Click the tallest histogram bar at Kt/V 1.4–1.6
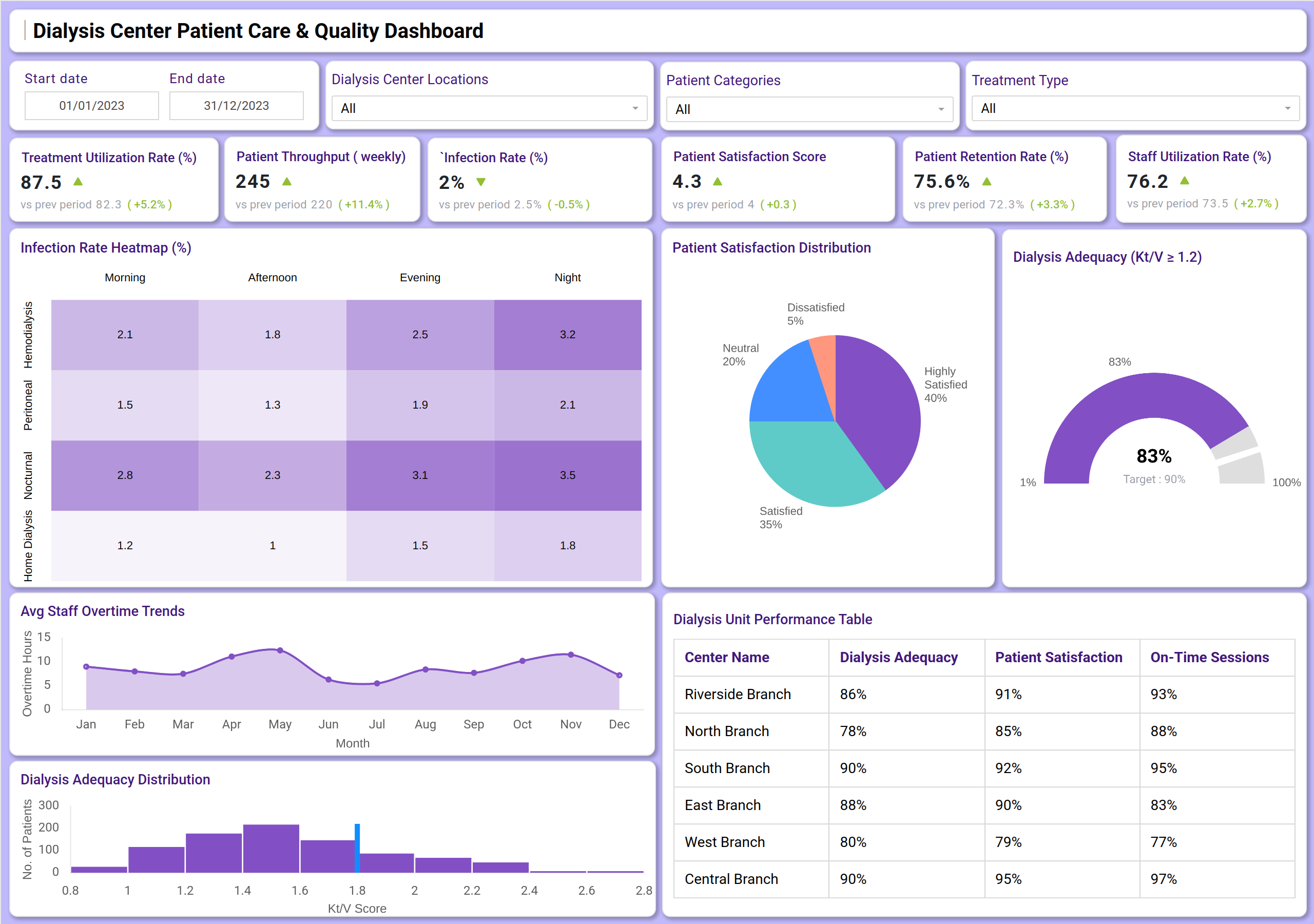The image size is (1314, 924). tap(272, 849)
